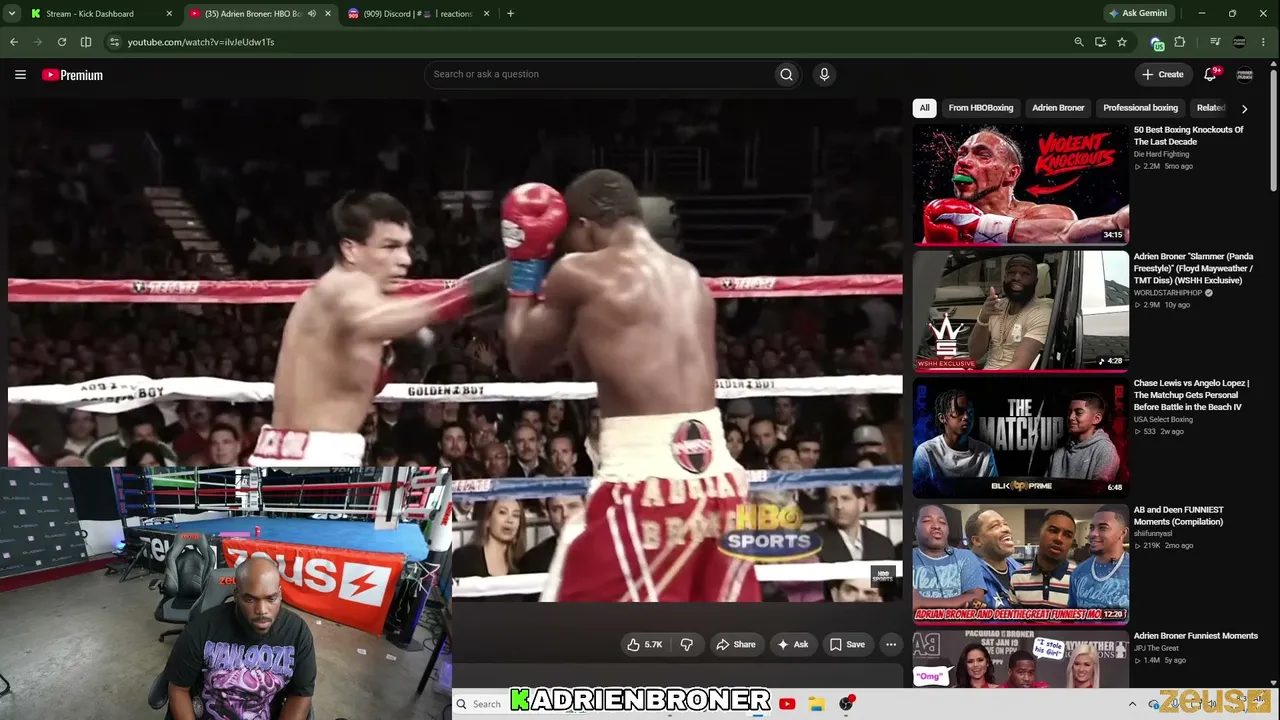Image resolution: width=1280 pixels, height=720 pixels.
Task: Filter by From HBOBoxing chip
Action: tap(981, 108)
